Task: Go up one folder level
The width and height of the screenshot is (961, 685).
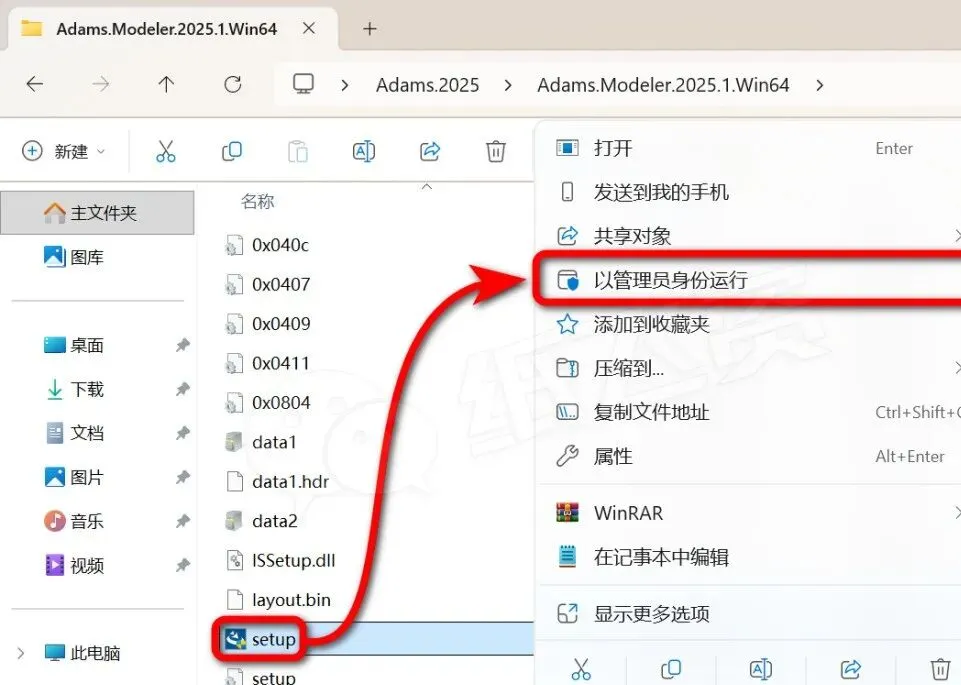Action: click(166, 84)
